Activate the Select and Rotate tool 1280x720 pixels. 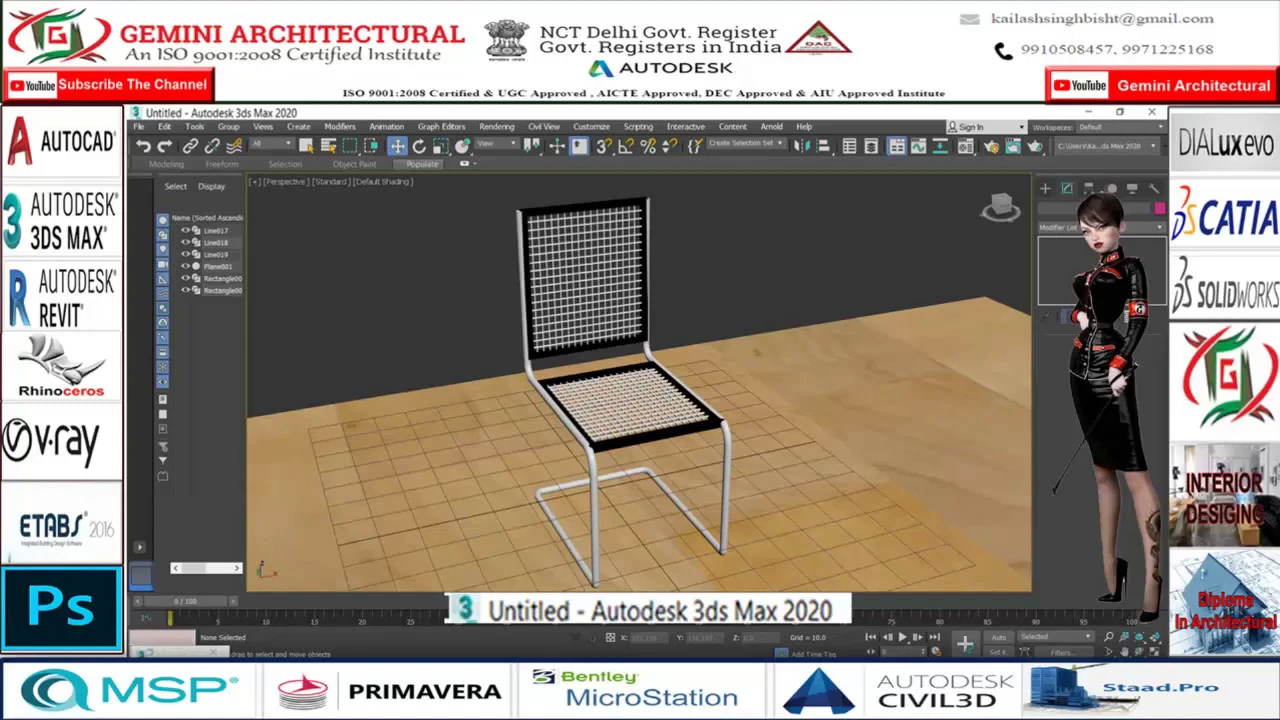click(419, 147)
